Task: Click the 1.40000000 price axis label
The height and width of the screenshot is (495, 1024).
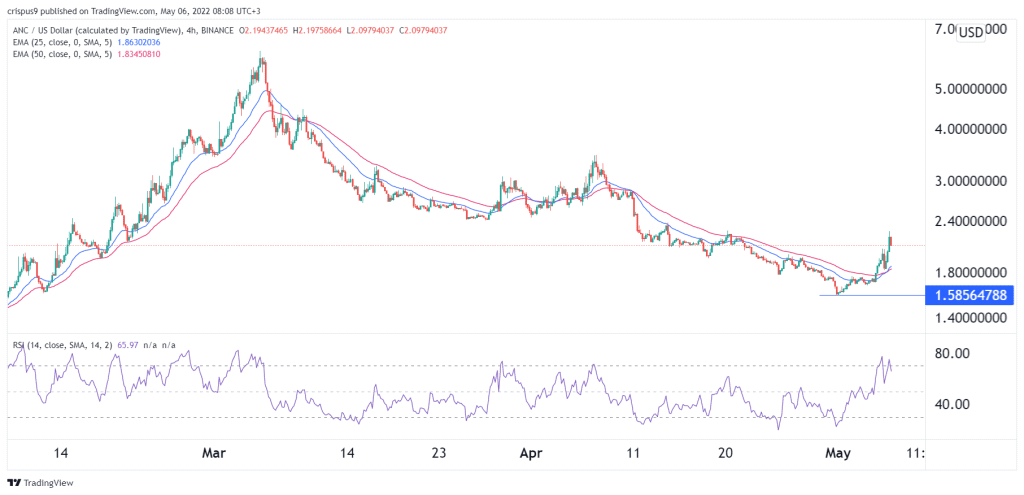Action: (x=970, y=318)
